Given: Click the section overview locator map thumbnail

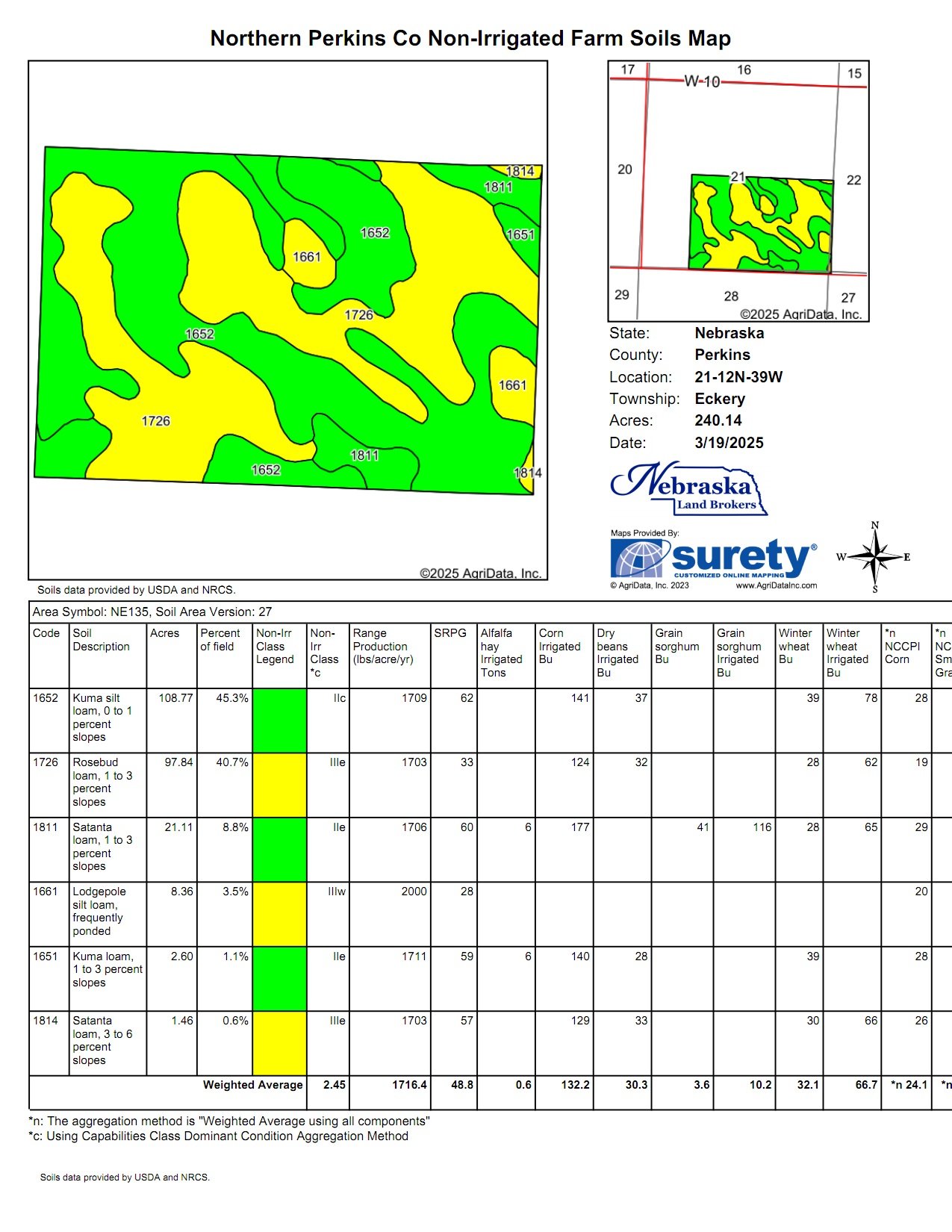Looking at the screenshot, I should pyautogui.click(x=738, y=191).
